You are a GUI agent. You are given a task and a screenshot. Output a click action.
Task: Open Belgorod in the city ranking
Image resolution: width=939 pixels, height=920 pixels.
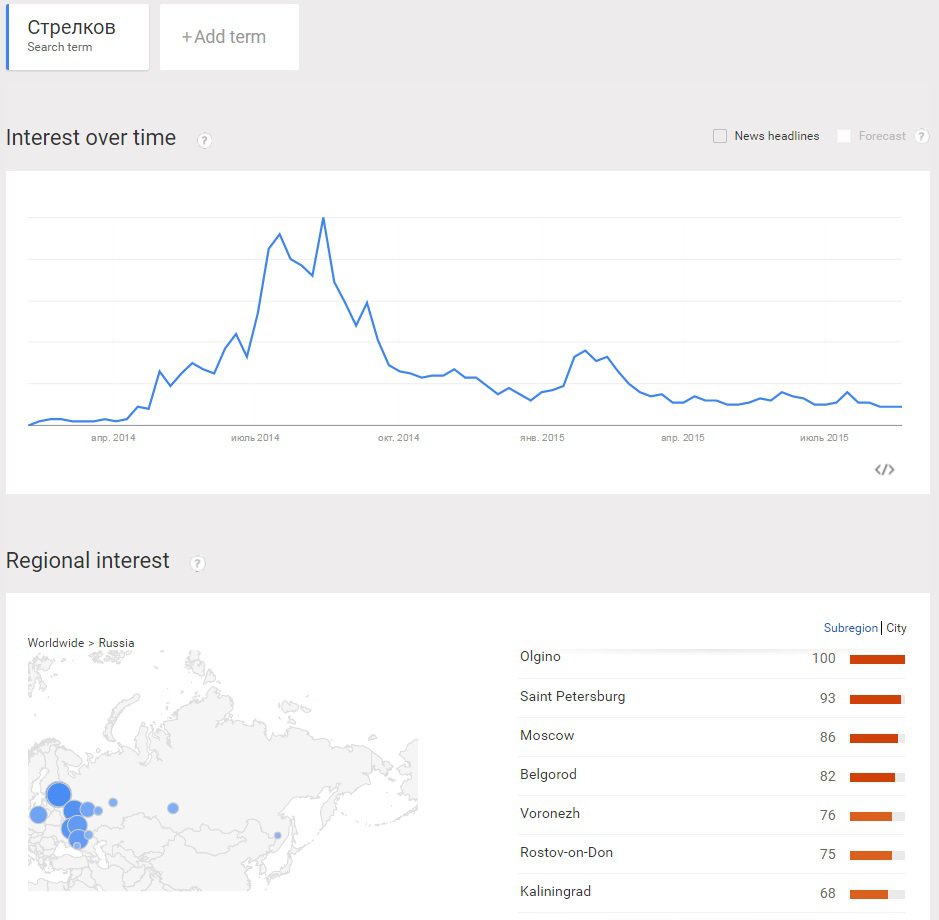[548, 774]
